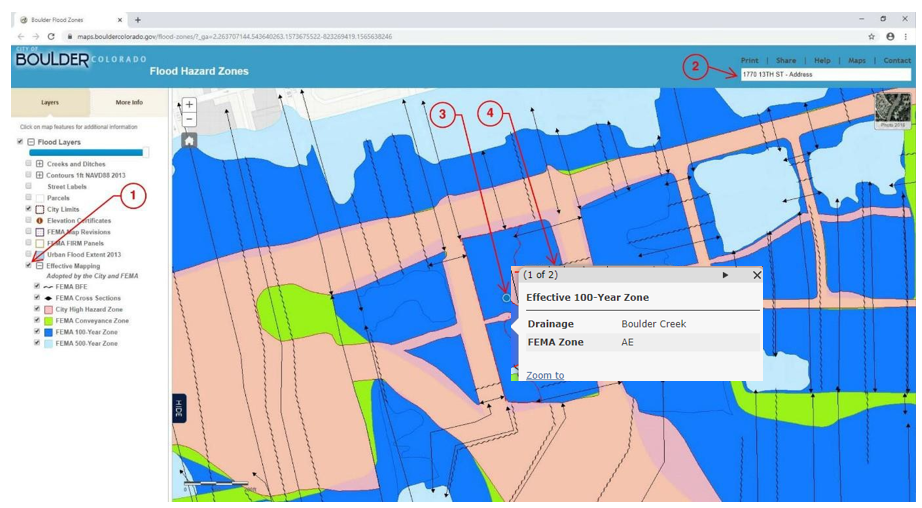Image resolution: width=922 pixels, height=508 pixels.
Task: Click the FEMA Conveyance Zone green swatch
Action: click(x=48, y=320)
